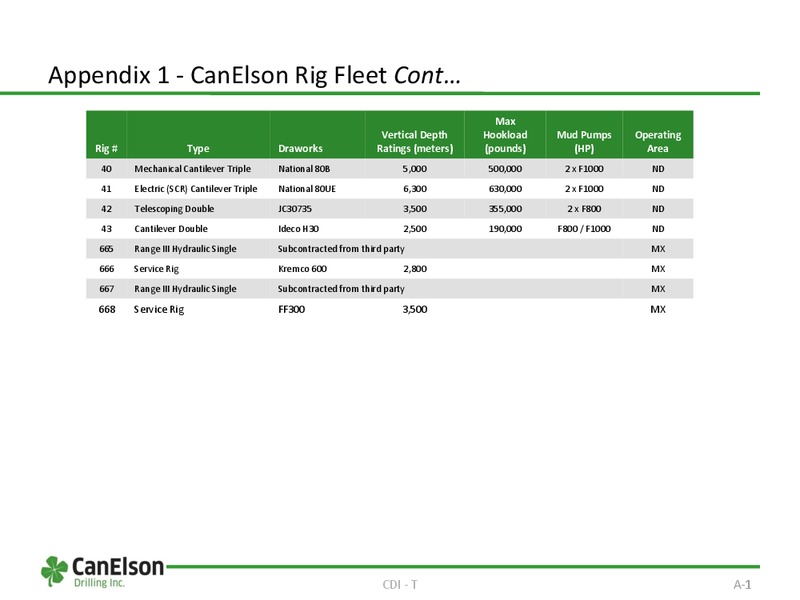The height and width of the screenshot is (600, 800).
Task: Select 'Electric (SCR) Cantilever Triple' cell
Action: pos(195,189)
